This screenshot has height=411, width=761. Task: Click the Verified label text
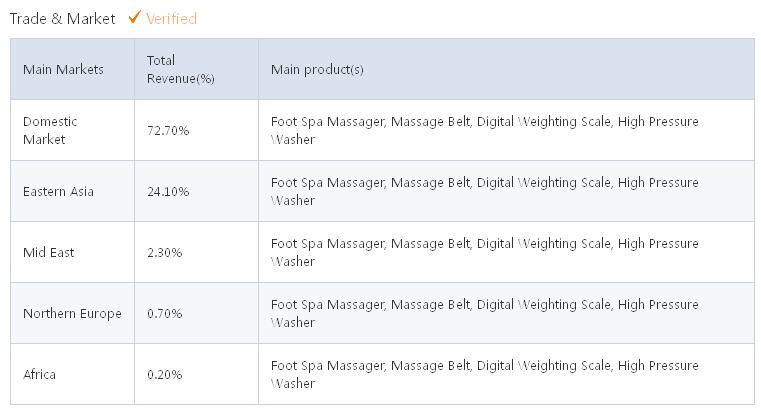(x=171, y=18)
